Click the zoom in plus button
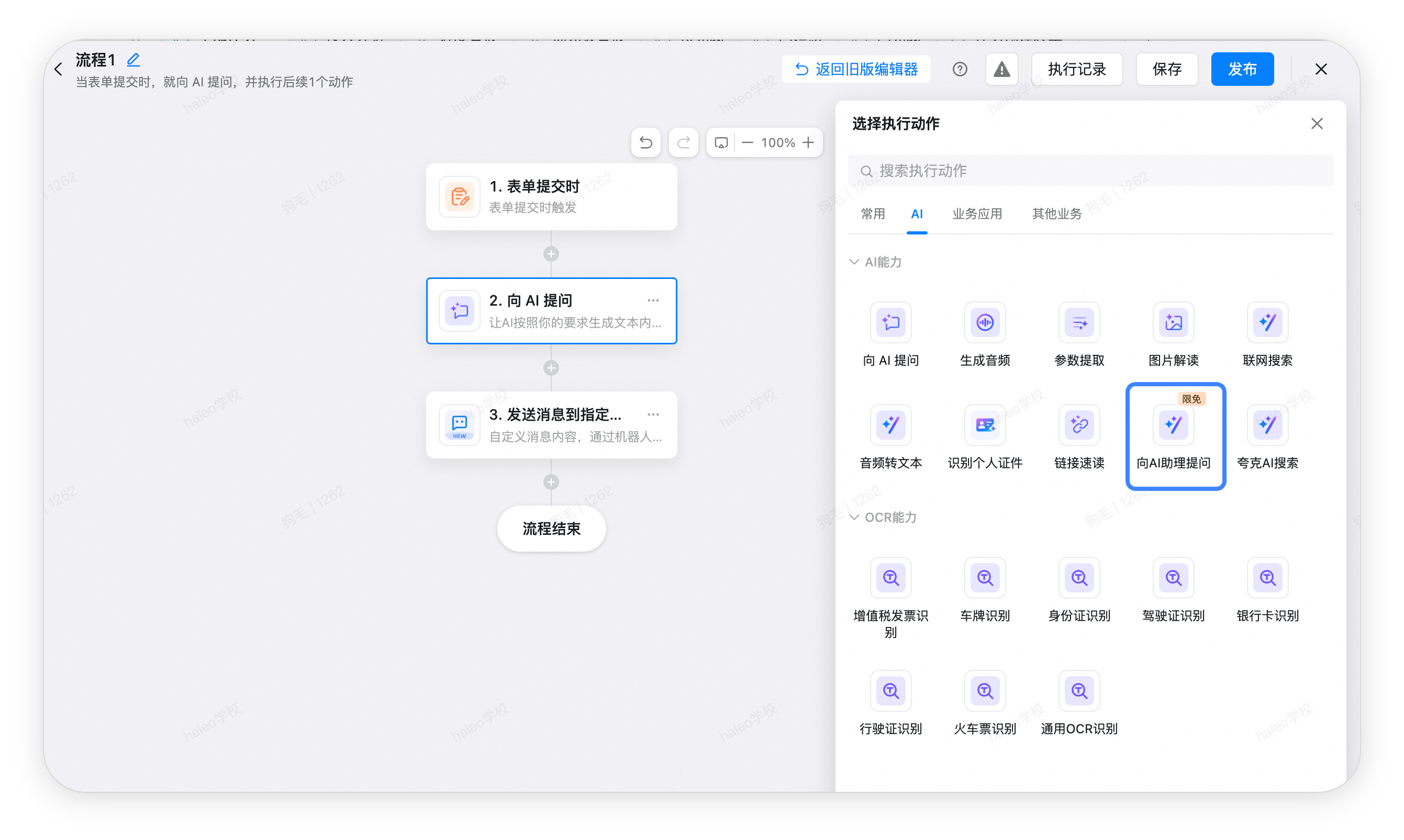The image size is (1404, 840). 808,142
